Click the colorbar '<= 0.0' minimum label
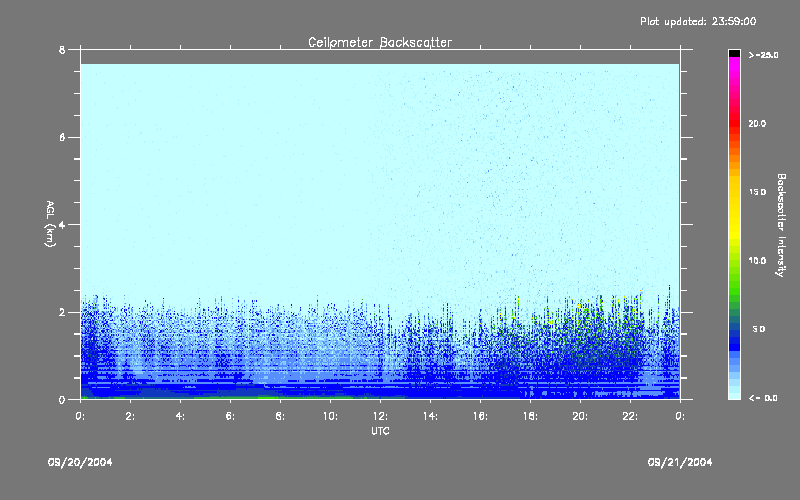The image size is (800, 500). tap(763, 398)
